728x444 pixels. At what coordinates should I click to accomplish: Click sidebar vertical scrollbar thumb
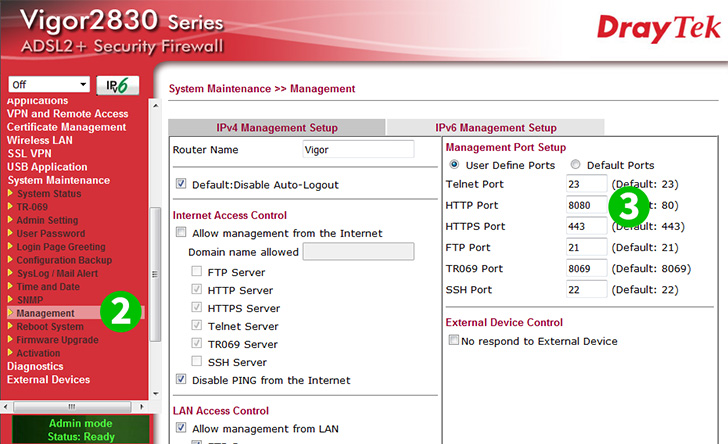pos(156,274)
